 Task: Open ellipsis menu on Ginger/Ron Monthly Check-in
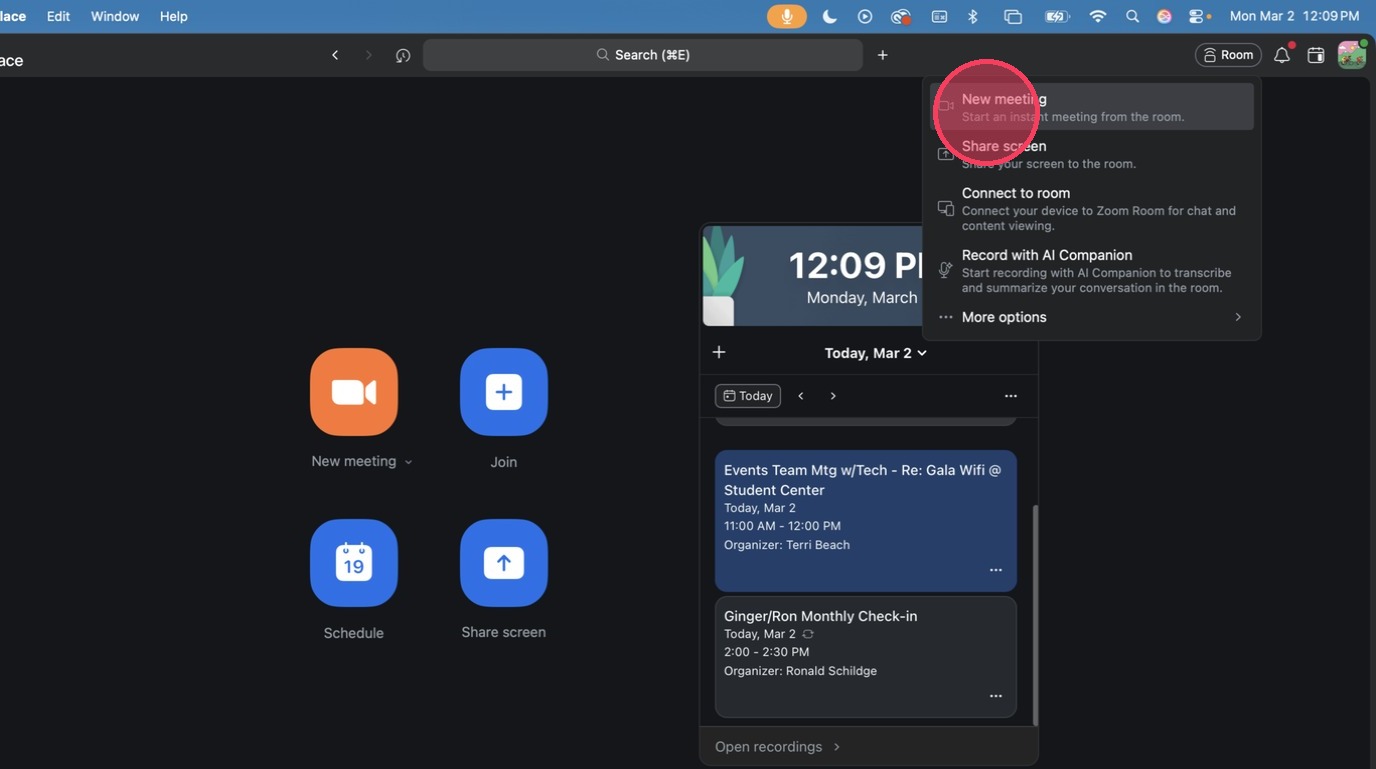coord(996,696)
